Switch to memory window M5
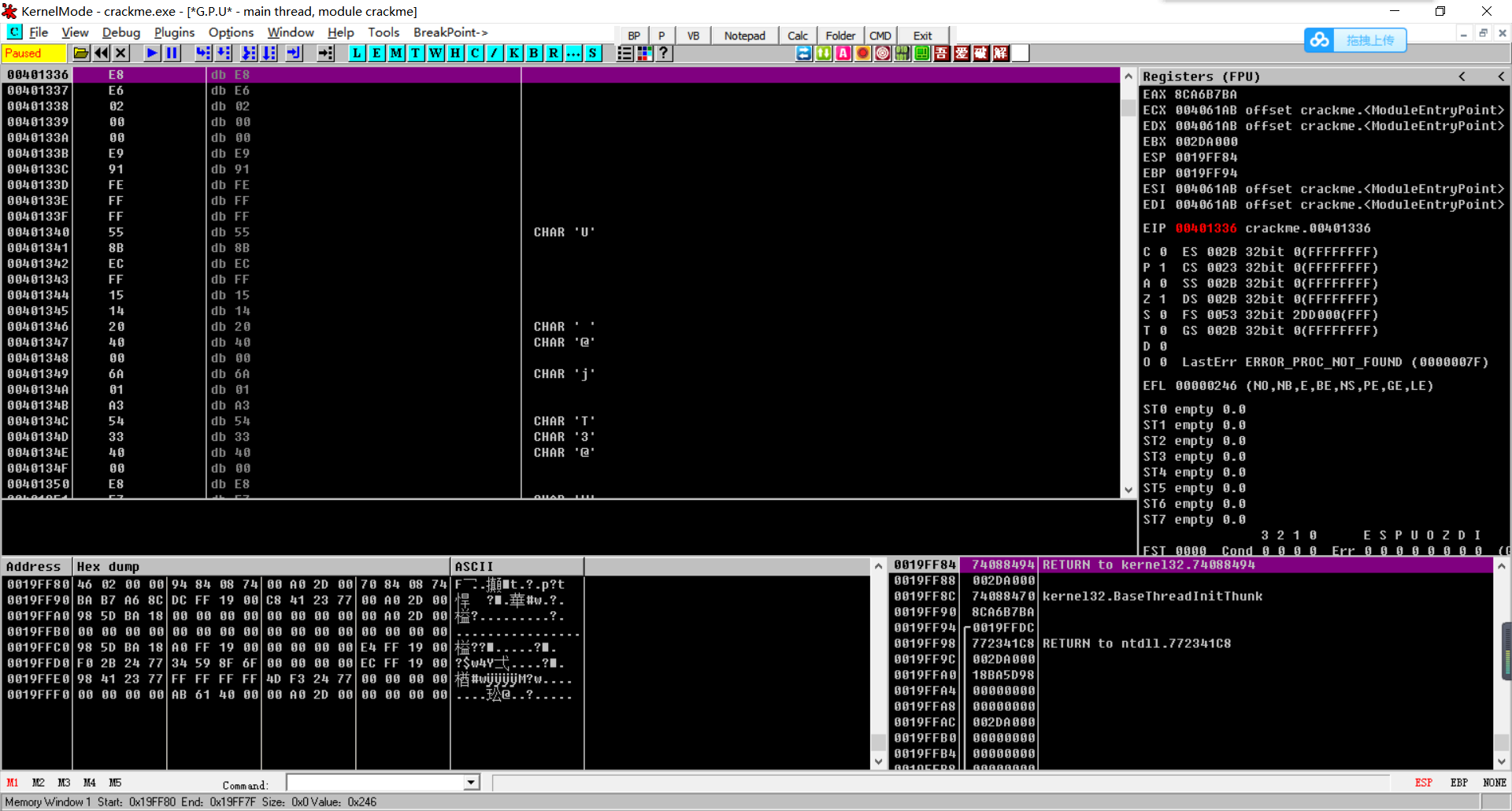The image size is (1512, 811). coord(115,783)
